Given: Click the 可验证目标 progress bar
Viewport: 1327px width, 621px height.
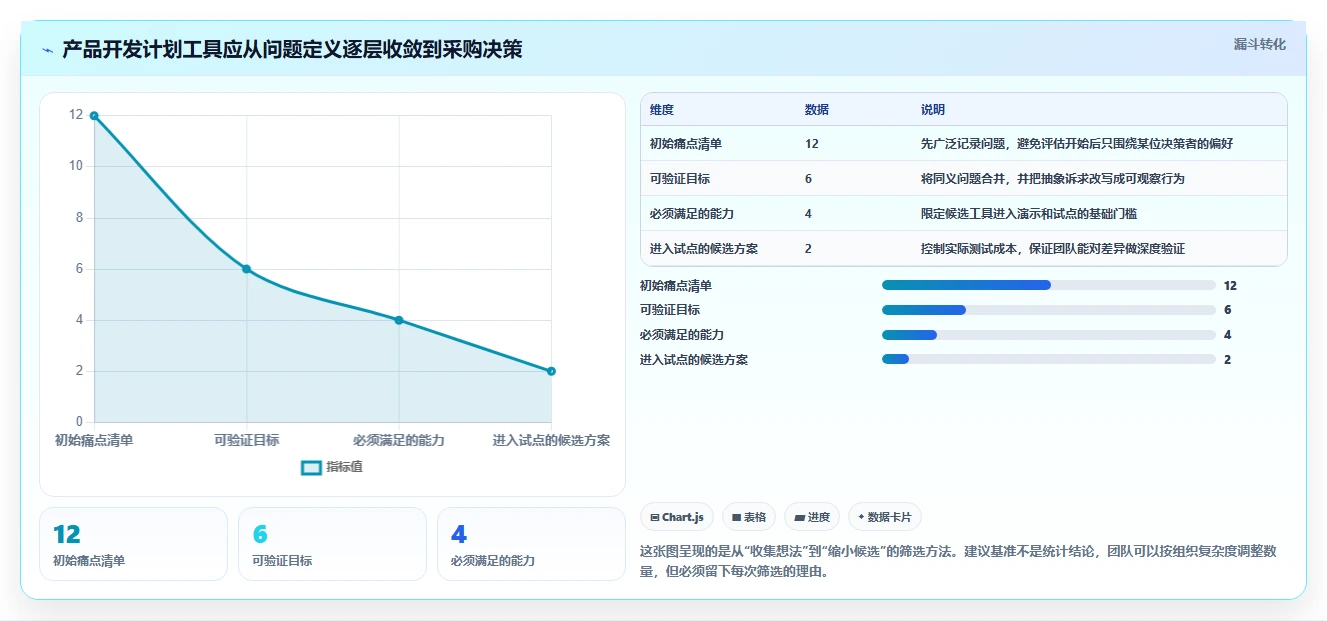Looking at the screenshot, I should click(x=1049, y=310).
